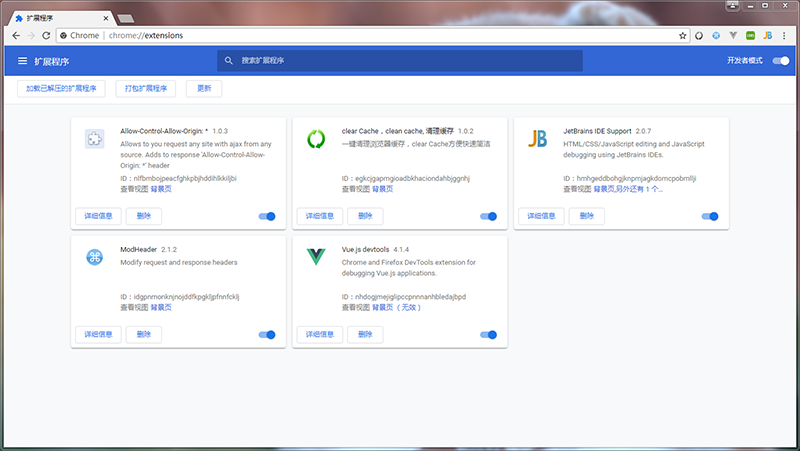Viewport: 800px width, 451px height.
Task: Open 背景页（无效）link for Vue.js devtools
Action: tap(396, 307)
